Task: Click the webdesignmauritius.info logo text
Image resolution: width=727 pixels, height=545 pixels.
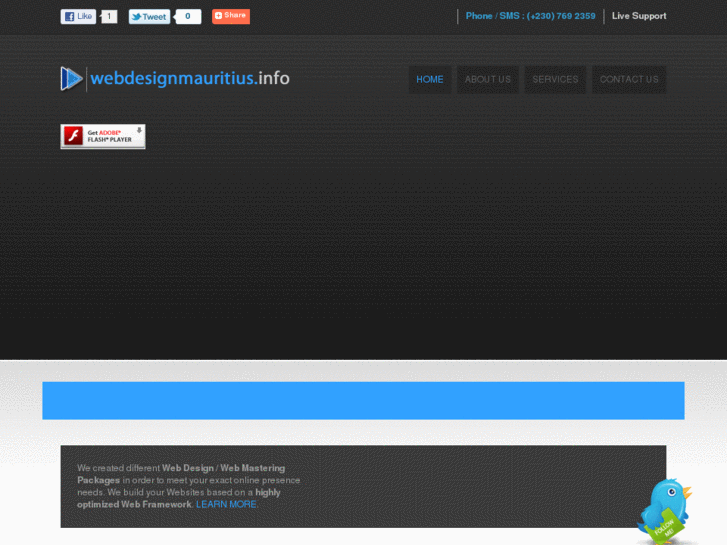Action: (x=190, y=78)
